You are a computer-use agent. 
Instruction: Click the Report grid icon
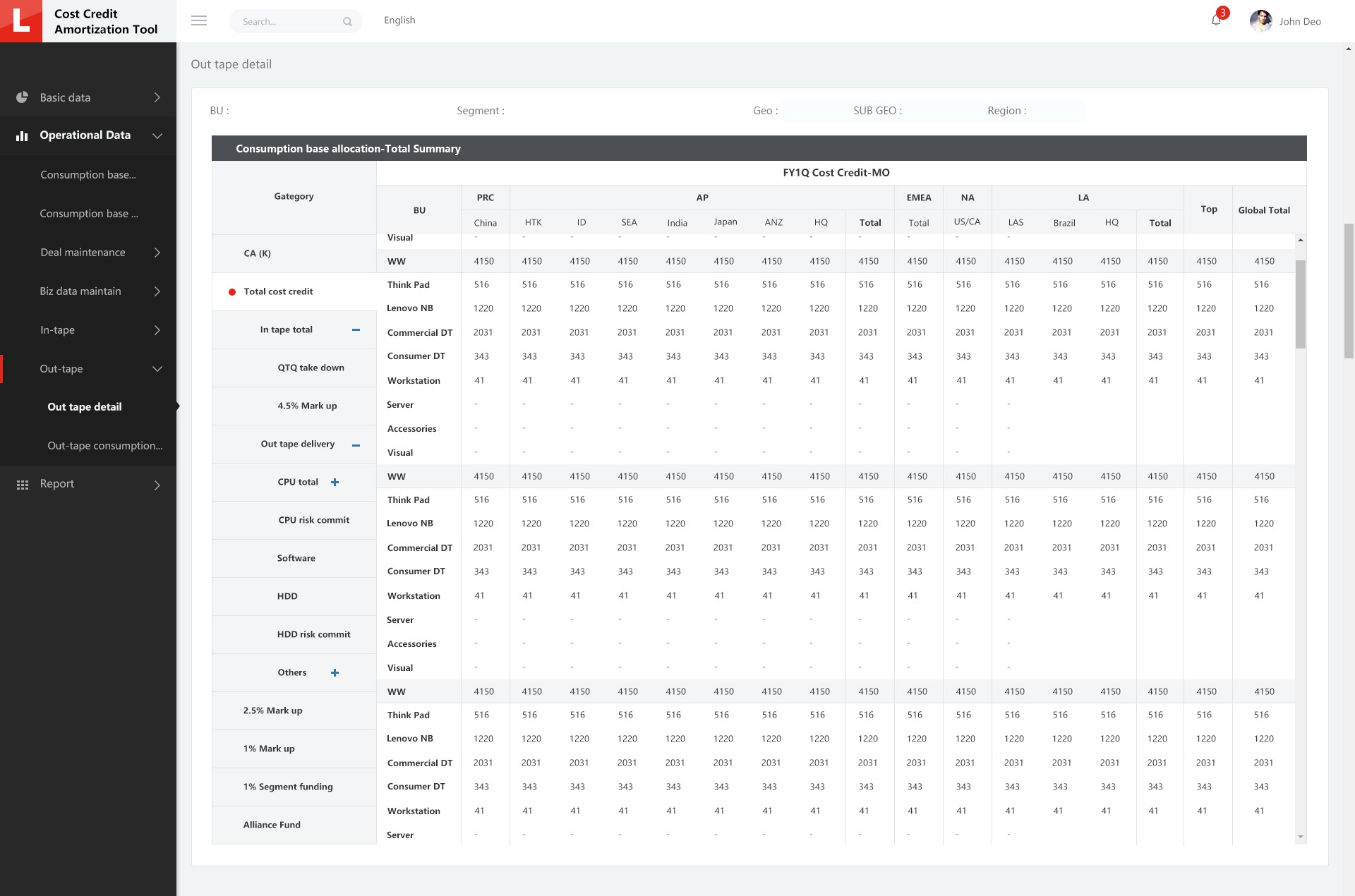point(23,485)
